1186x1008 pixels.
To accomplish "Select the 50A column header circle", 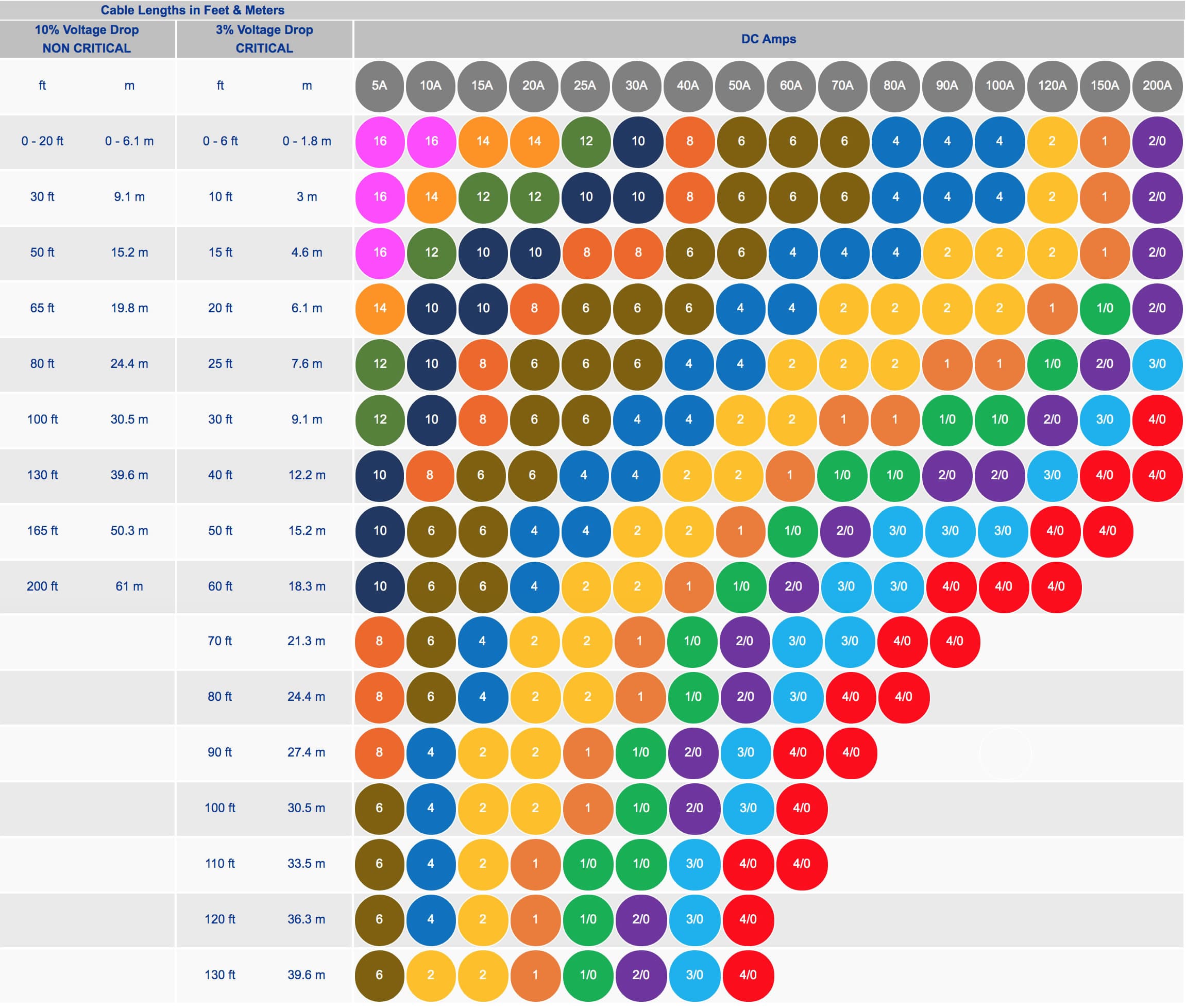I will [x=740, y=86].
